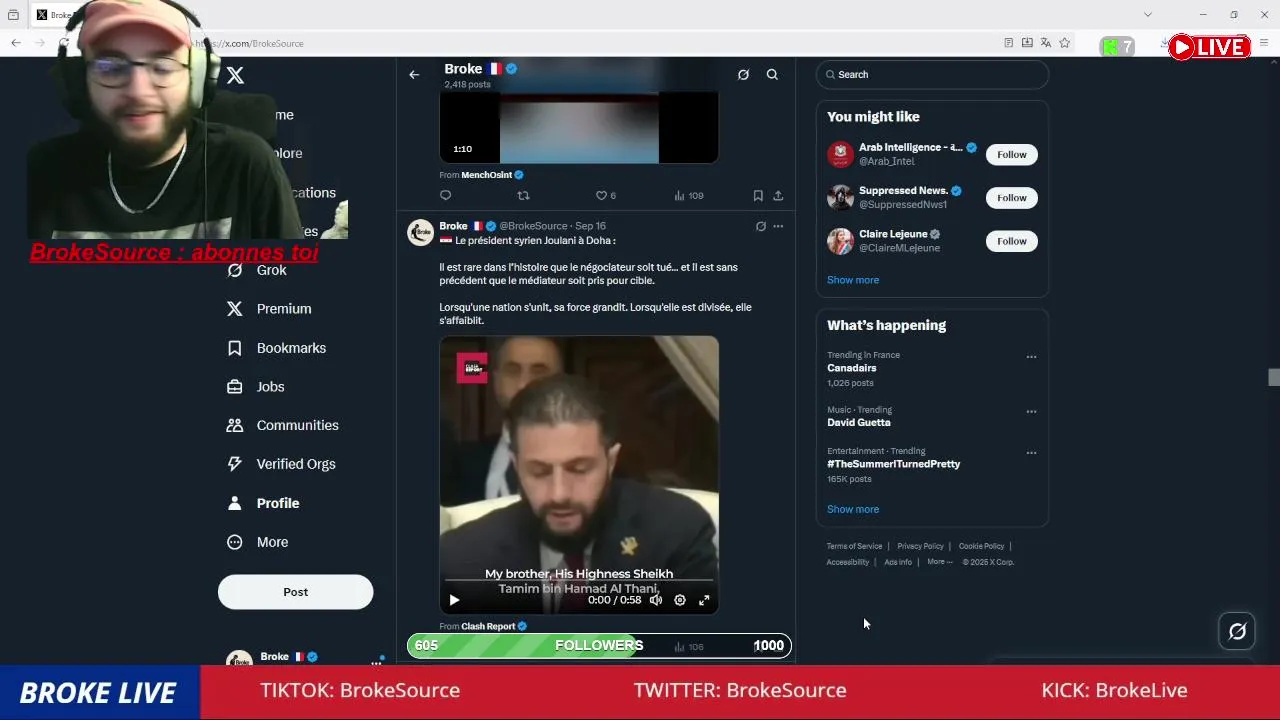Open the profile search magnifier icon

[x=772, y=74]
